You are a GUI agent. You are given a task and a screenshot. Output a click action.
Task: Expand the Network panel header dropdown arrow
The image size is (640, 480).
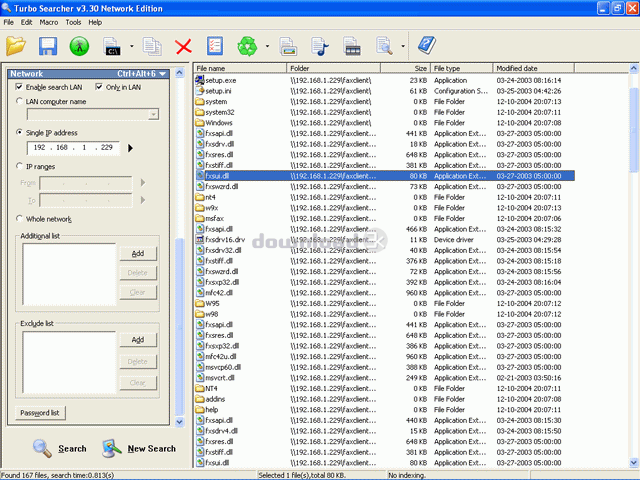tap(163, 74)
